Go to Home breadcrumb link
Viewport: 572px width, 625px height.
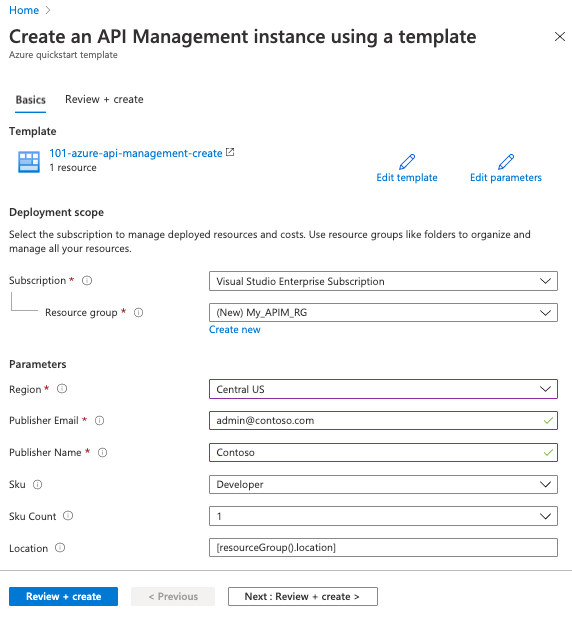pyautogui.click(x=24, y=10)
